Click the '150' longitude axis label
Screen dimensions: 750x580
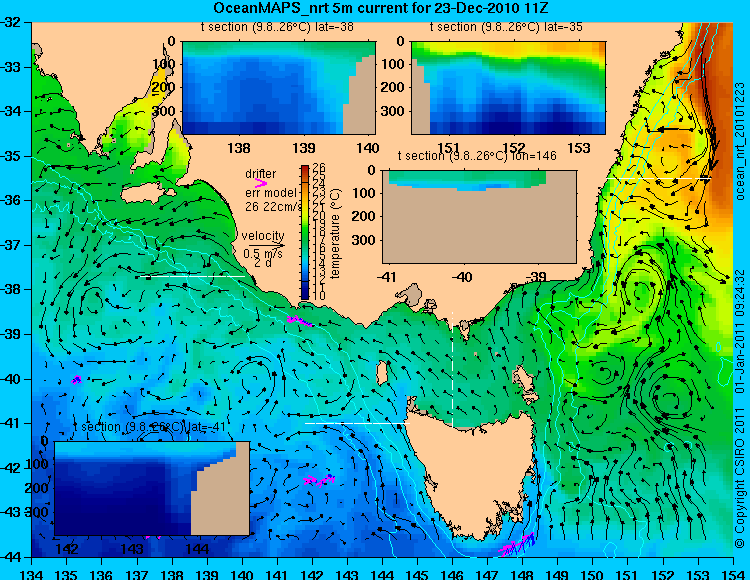coord(593,574)
